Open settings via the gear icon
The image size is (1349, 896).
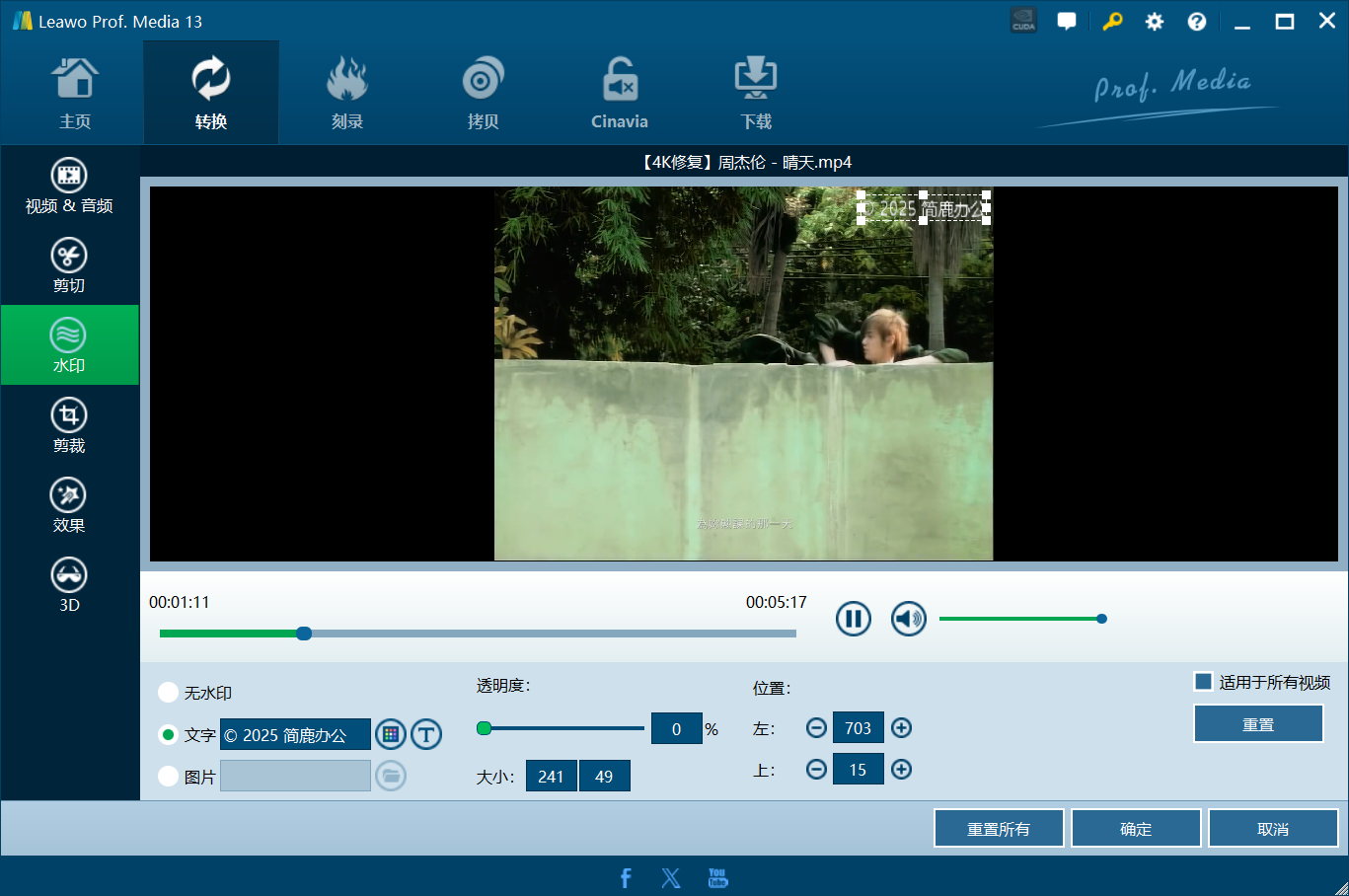pyautogui.click(x=1155, y=21)
